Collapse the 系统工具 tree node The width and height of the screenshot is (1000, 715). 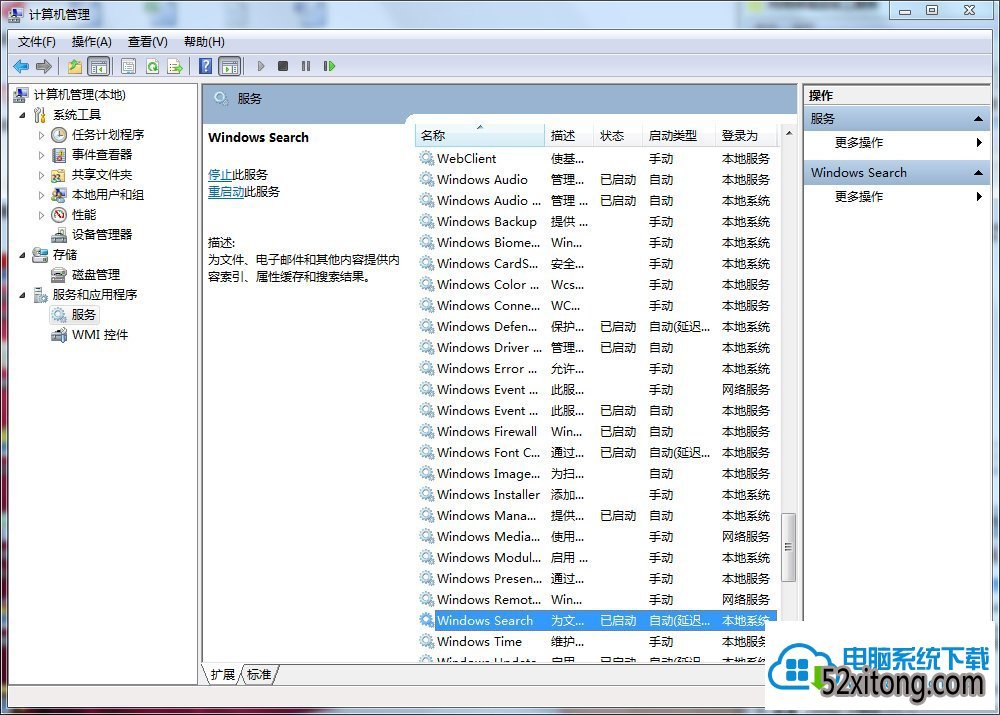(23, 115)
